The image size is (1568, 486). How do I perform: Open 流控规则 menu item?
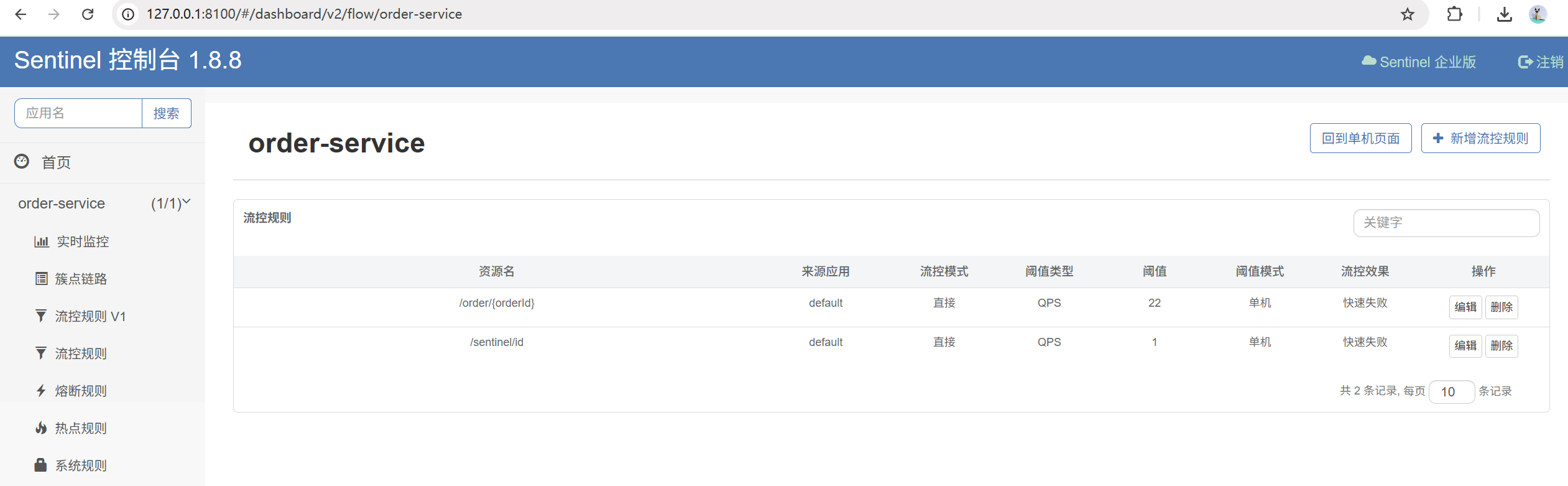click(81, 354)
